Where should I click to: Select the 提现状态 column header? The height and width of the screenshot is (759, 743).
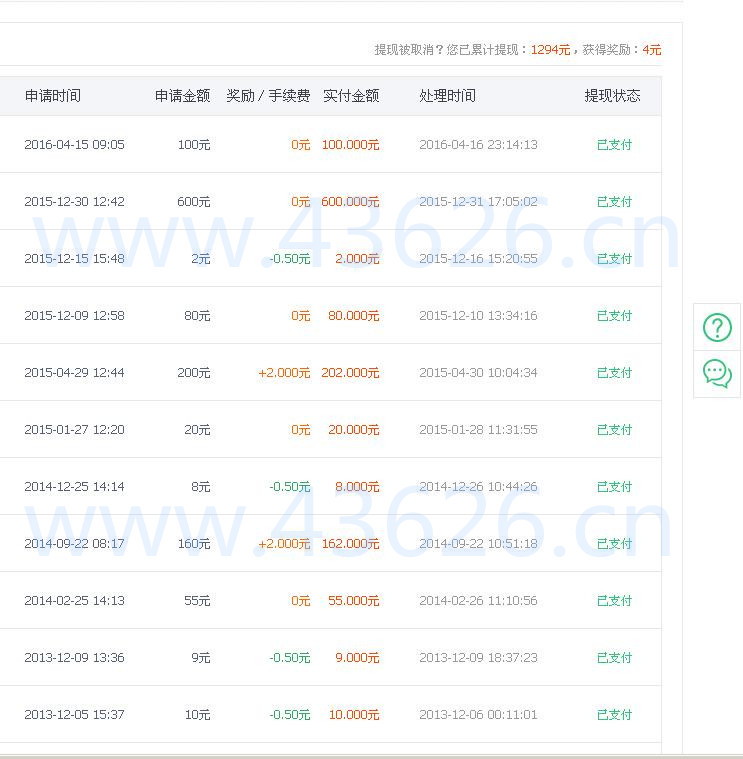click(612, 96)
